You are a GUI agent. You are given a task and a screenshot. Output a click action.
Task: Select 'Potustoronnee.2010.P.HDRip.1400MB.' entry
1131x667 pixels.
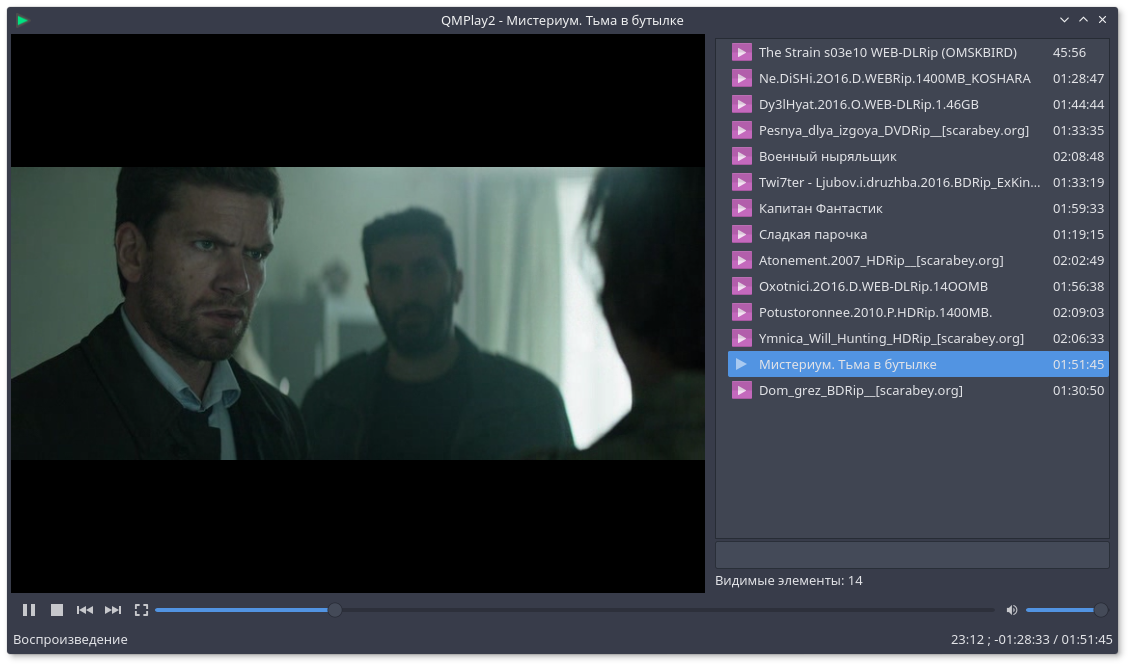(918, 312)
